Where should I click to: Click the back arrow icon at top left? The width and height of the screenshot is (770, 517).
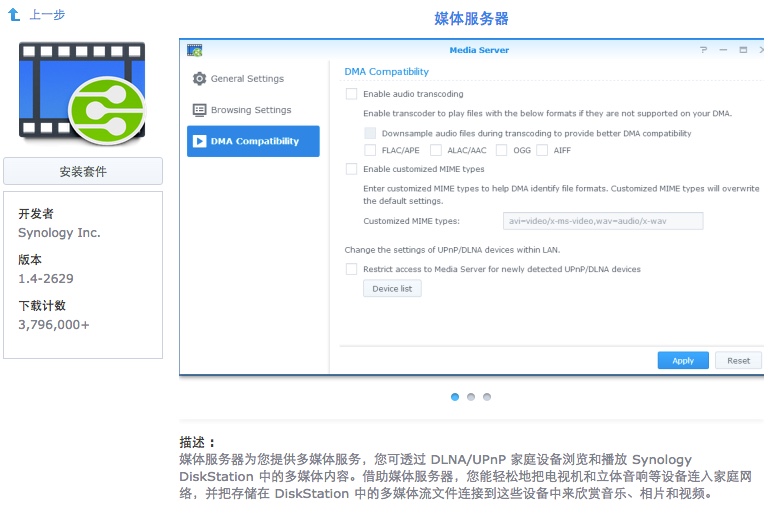pos(14,15)
